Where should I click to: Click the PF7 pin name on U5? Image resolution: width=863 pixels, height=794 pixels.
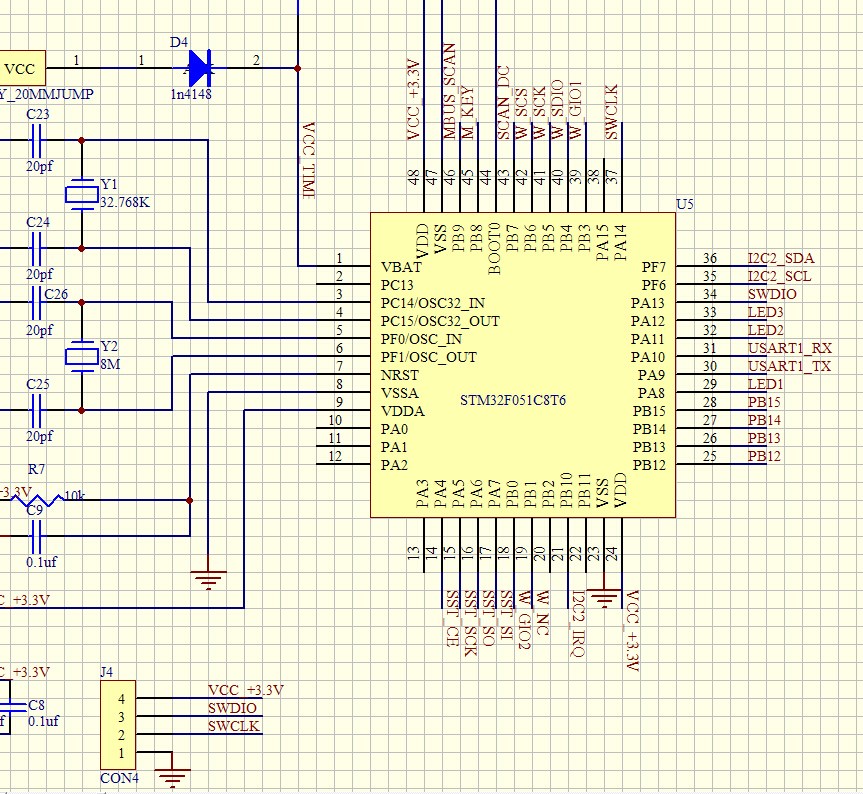(x=654, y=267)
